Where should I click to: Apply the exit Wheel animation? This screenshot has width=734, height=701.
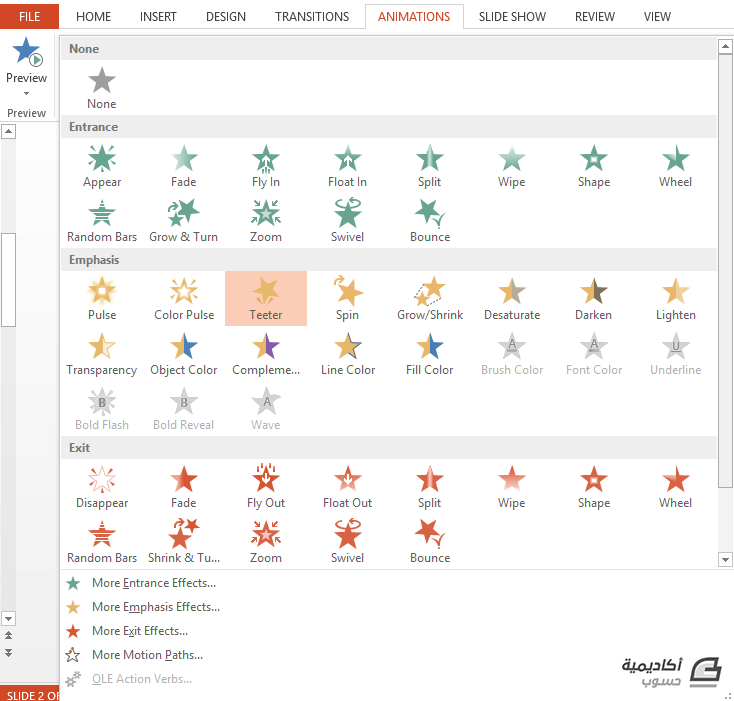675,487
